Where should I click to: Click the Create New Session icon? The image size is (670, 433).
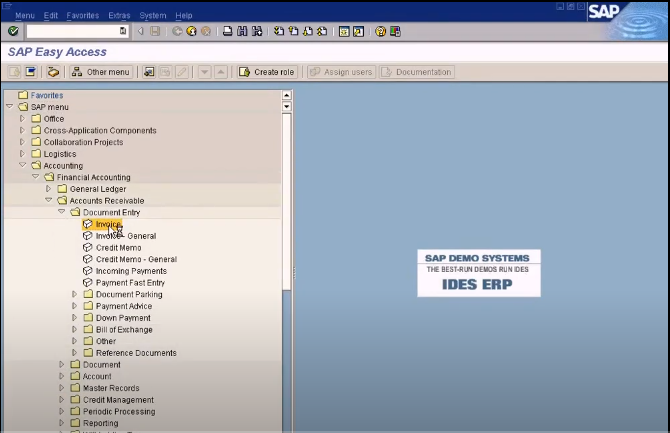(x=344, y=31)
